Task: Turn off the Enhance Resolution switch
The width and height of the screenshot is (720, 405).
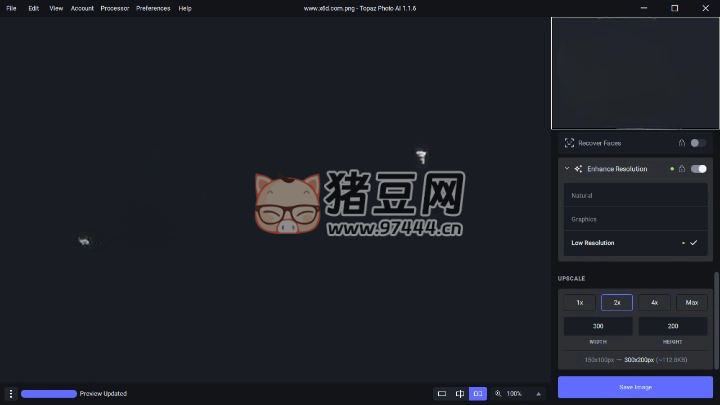Action: (698, 169)
